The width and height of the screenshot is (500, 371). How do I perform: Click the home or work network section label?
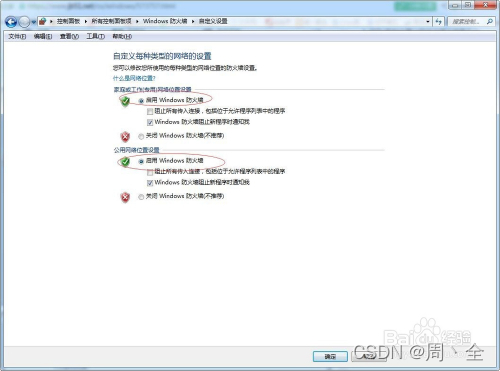coord(153,90)
